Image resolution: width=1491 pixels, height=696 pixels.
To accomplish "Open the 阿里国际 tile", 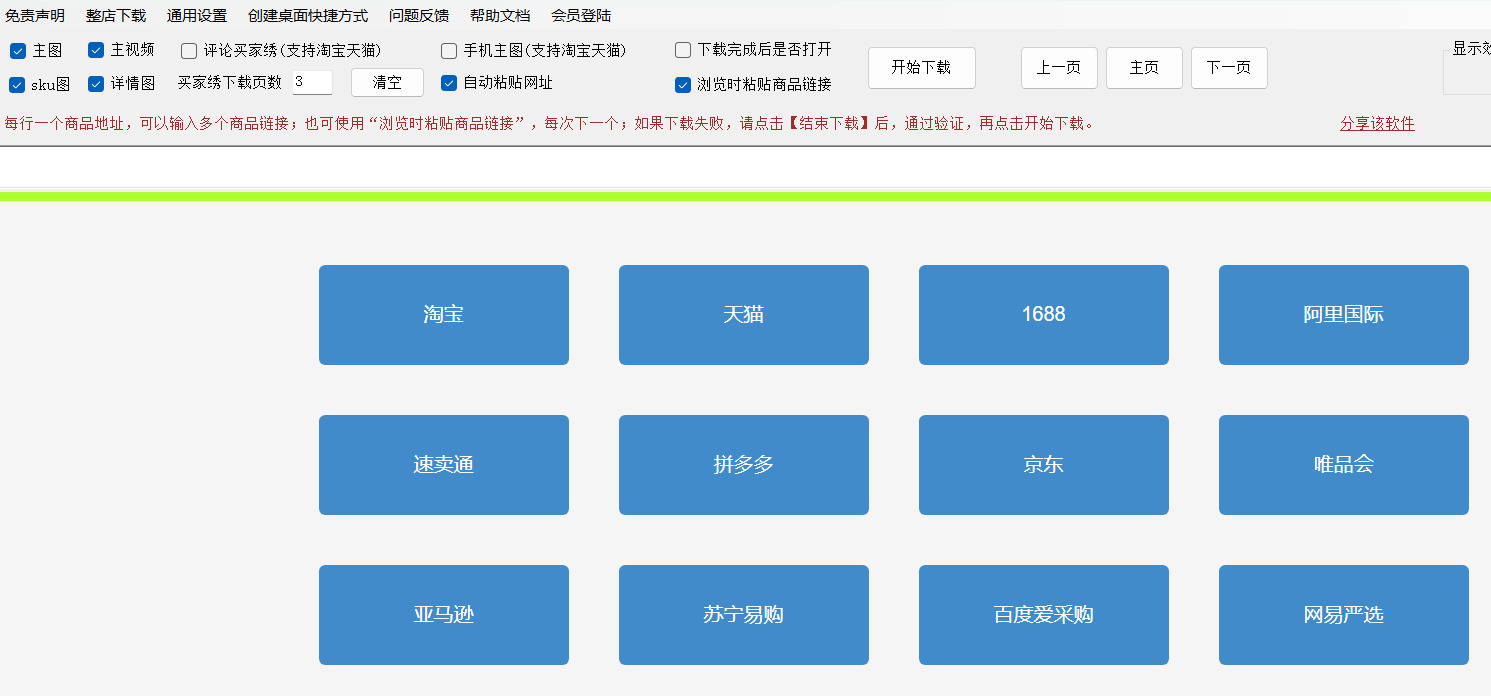I will coord(1344,315).
